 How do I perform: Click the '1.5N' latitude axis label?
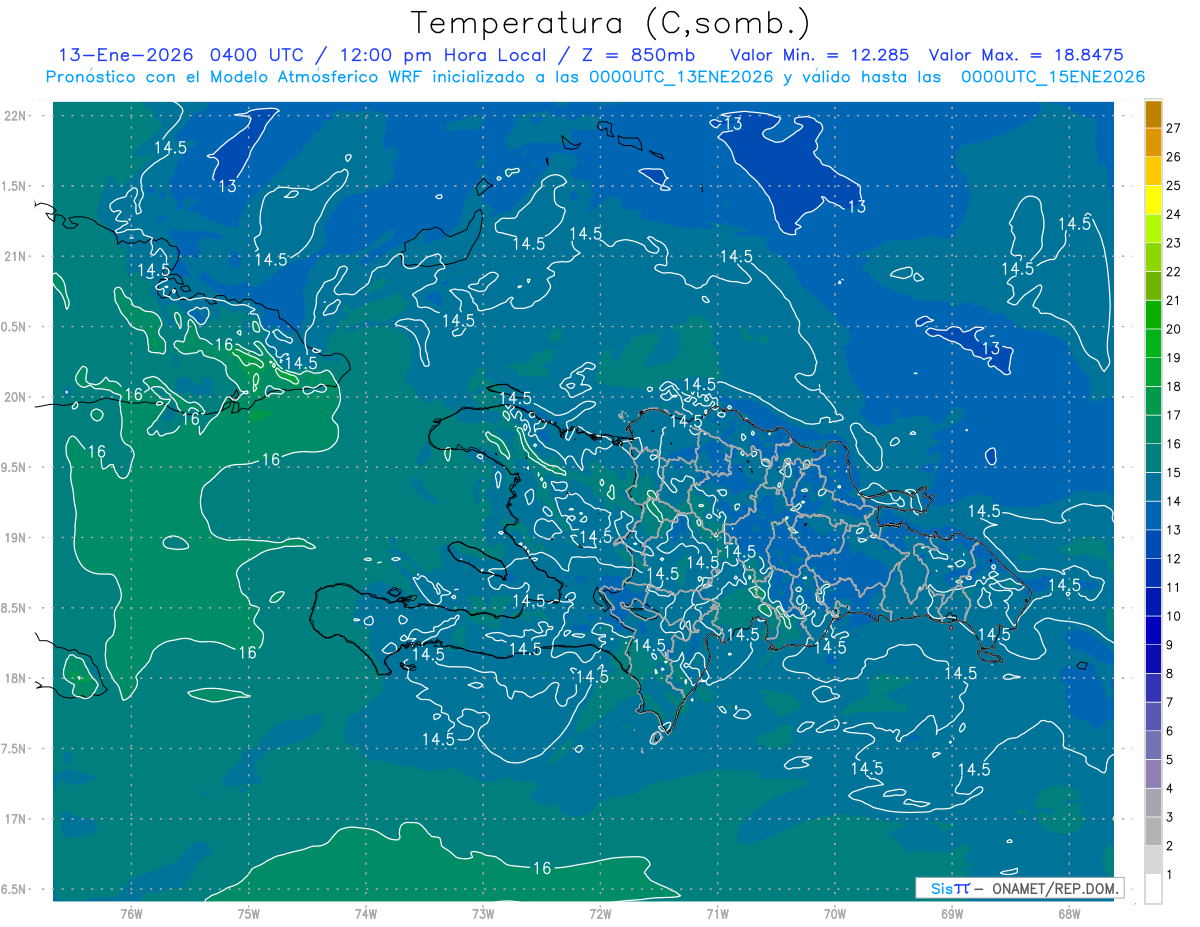click(15, 186)
